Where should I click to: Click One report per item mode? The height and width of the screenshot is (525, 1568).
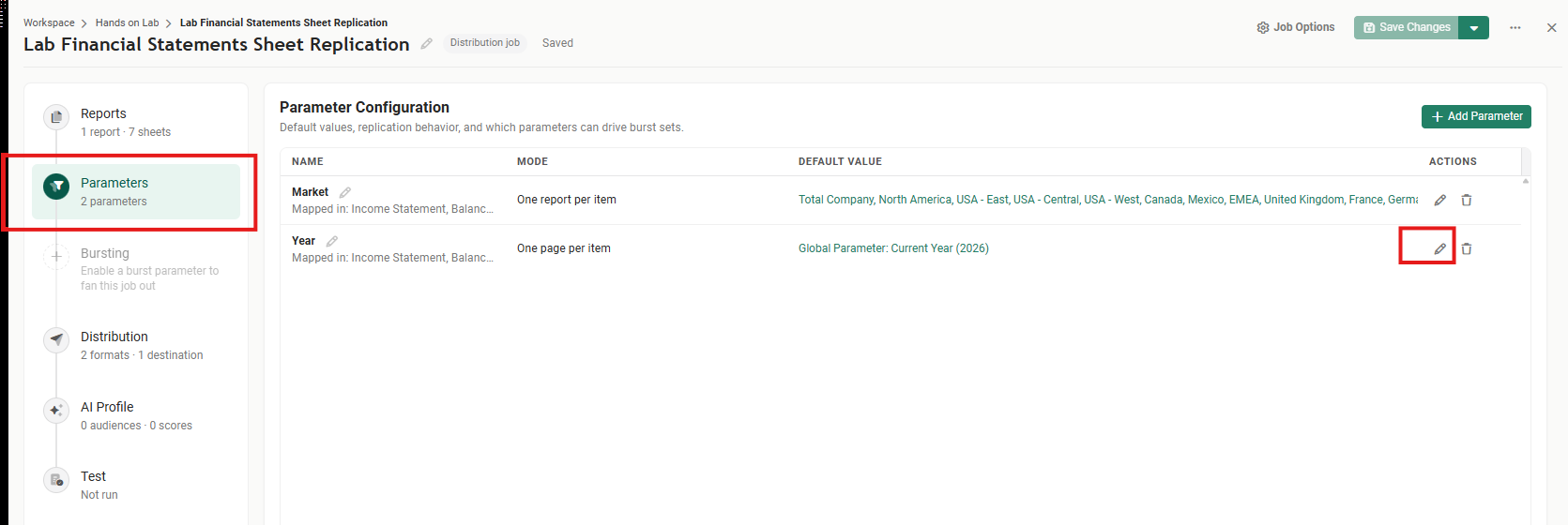(567, 200)
